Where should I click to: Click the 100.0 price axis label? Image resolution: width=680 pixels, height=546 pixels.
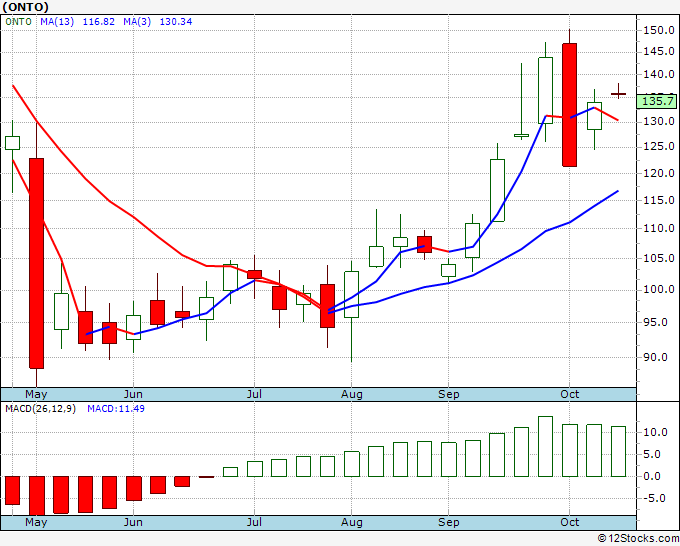point(659,289)
